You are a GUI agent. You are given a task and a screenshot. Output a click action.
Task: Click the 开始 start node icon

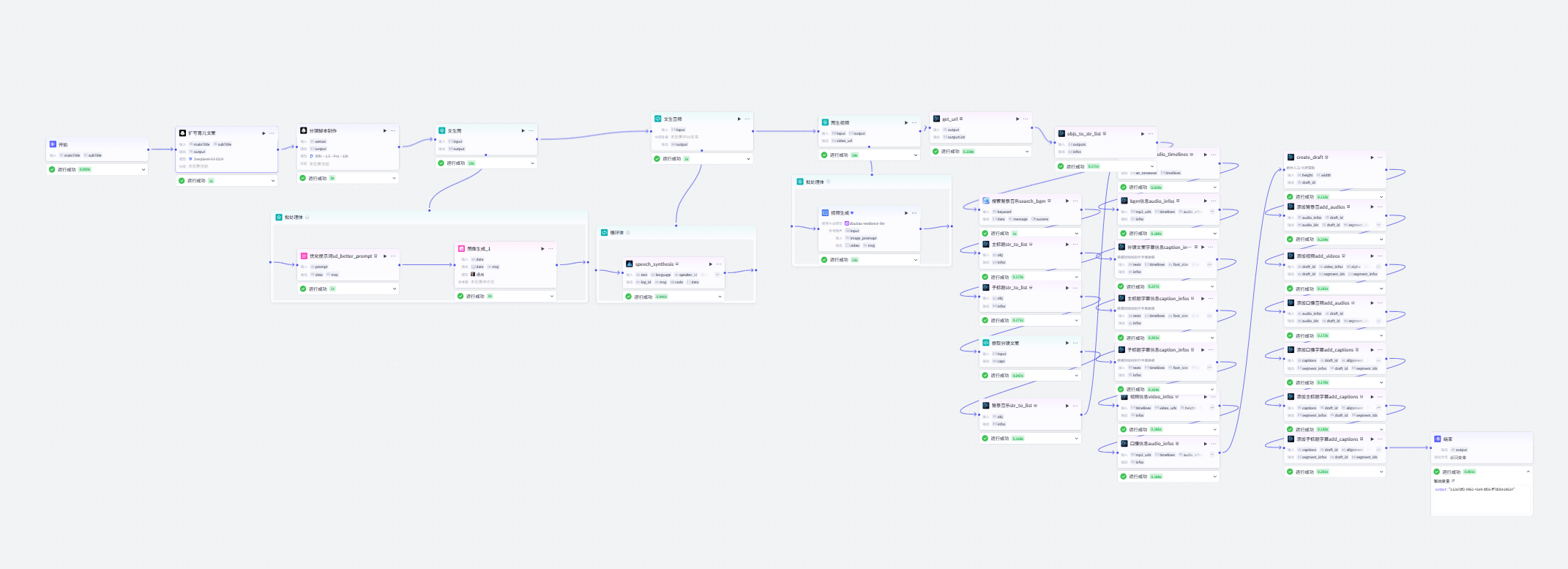click(x=53, y=144)
